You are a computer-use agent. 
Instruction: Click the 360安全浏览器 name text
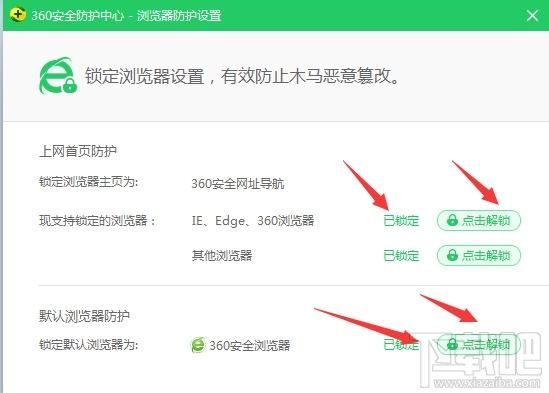250,345
